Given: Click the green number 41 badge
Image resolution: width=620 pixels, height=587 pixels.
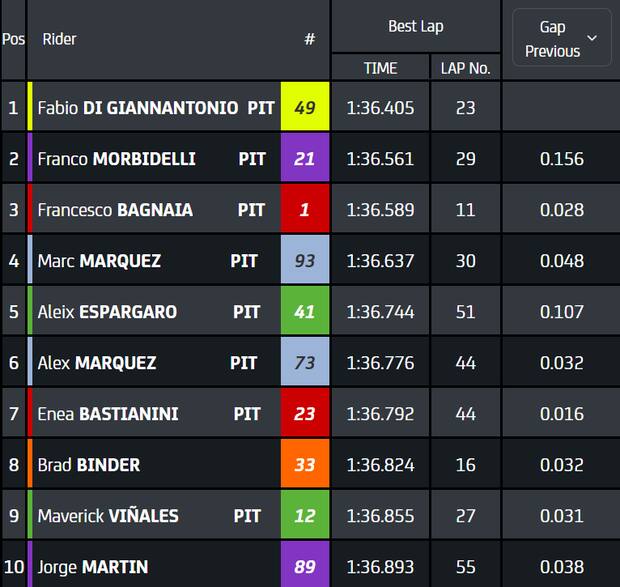Looking at the screenshot, I should [x=305, y=312].
